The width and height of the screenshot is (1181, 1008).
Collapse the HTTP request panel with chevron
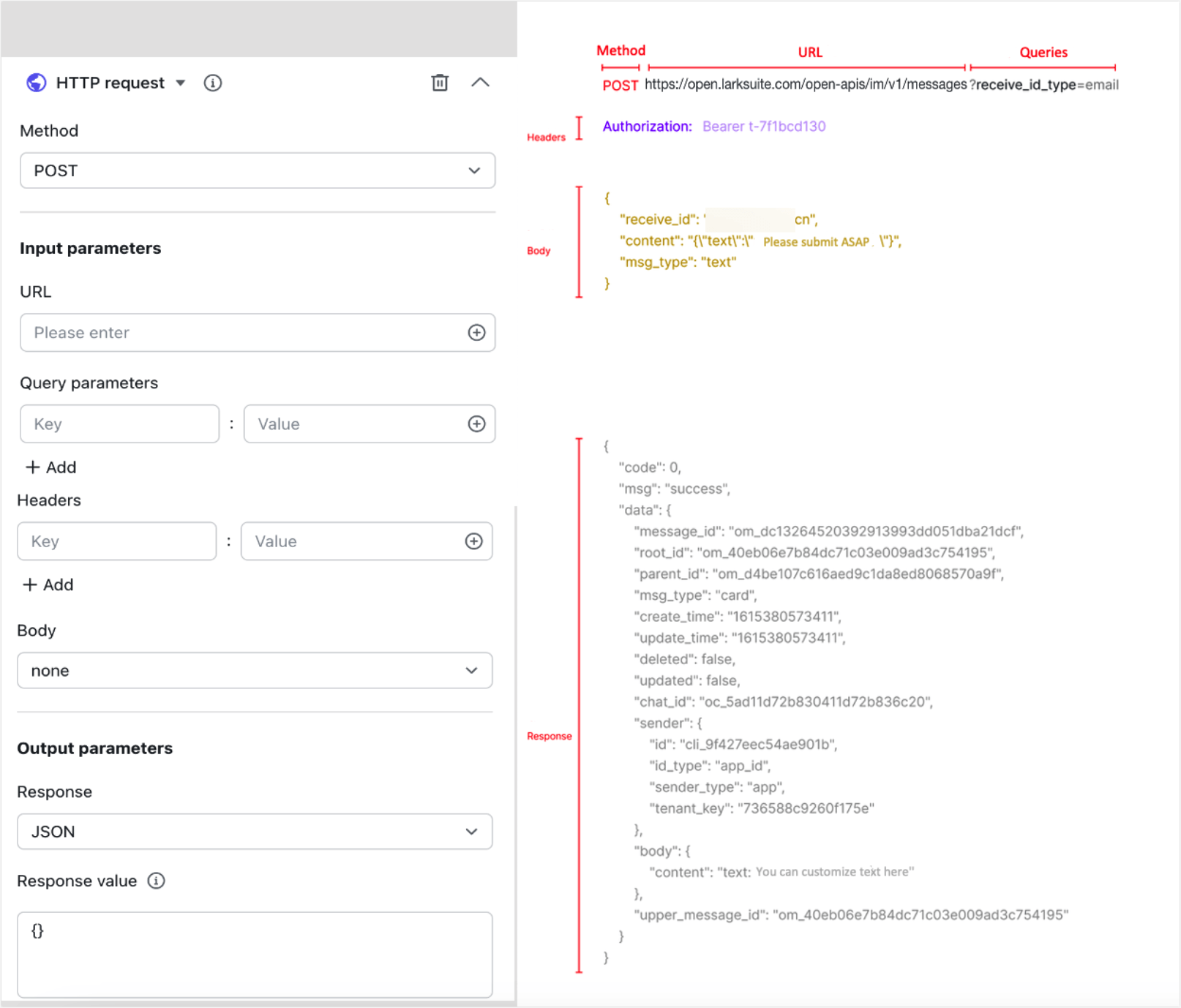480,83
